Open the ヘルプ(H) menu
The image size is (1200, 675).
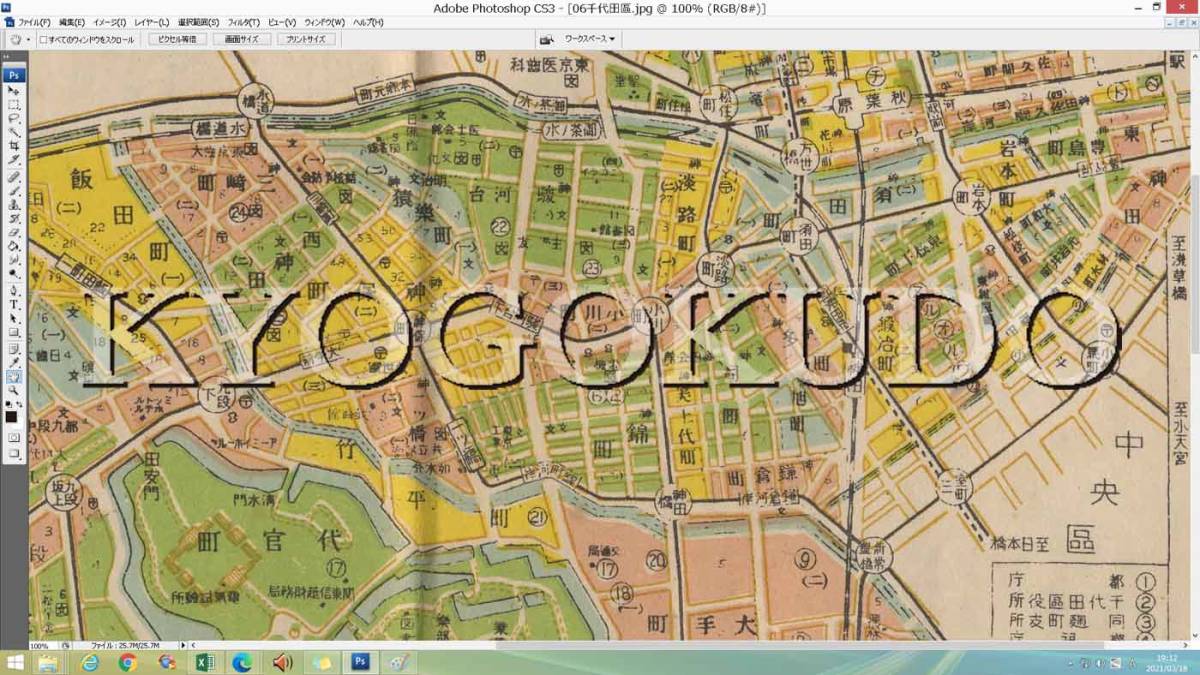coord(368,22)
